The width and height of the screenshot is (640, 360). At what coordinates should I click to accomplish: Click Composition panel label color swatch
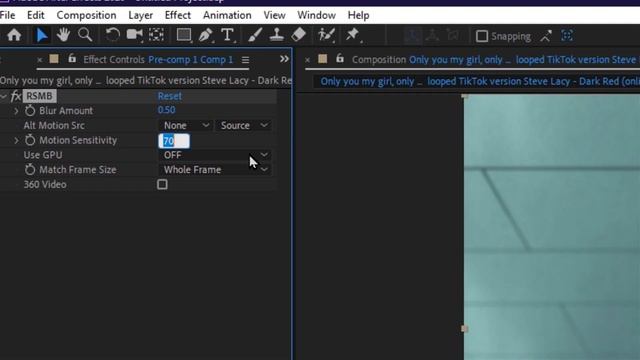(322, 59)
